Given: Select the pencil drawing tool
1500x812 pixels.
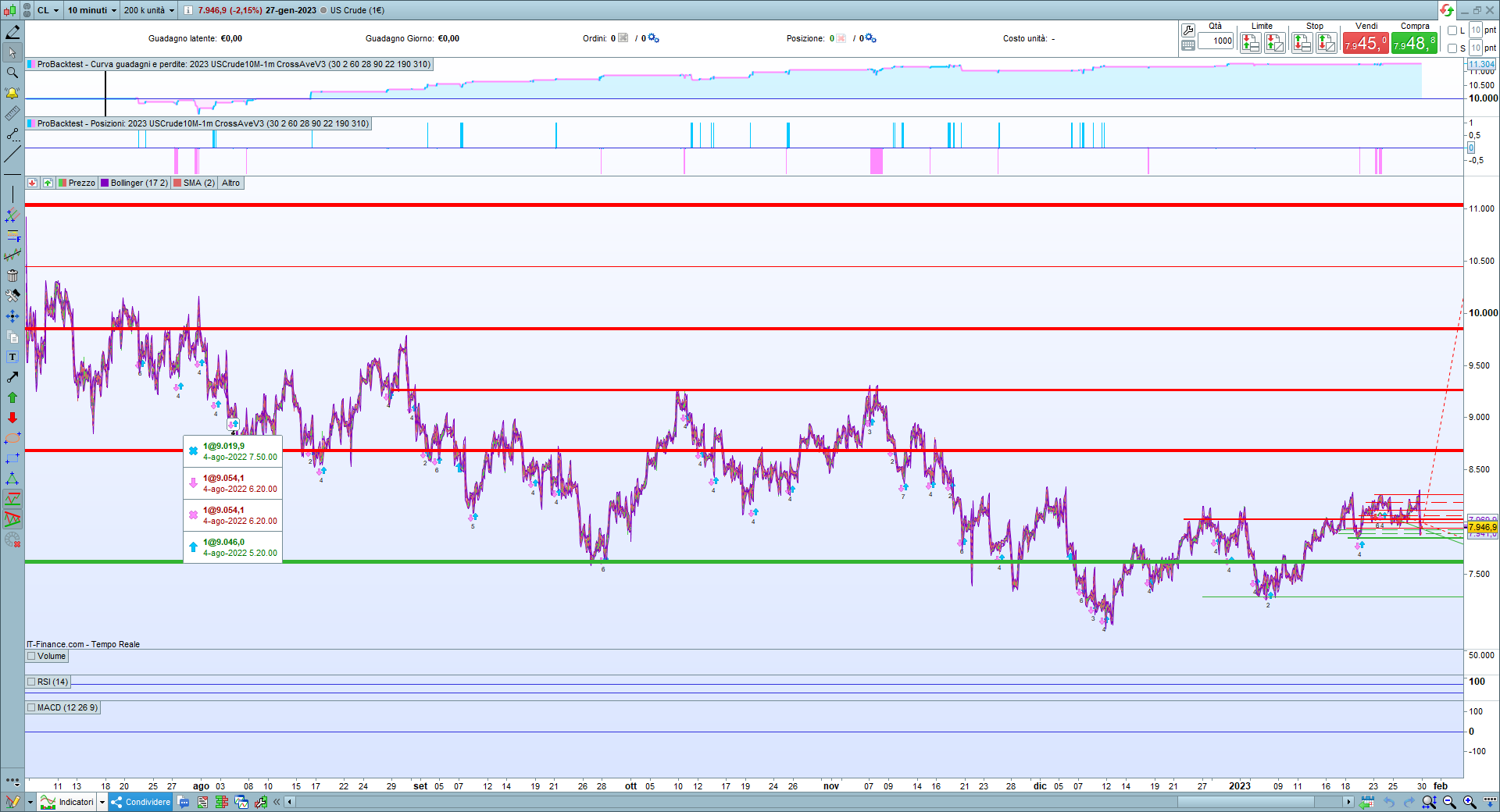Looking at the screenshot, I should pos(12,33).
